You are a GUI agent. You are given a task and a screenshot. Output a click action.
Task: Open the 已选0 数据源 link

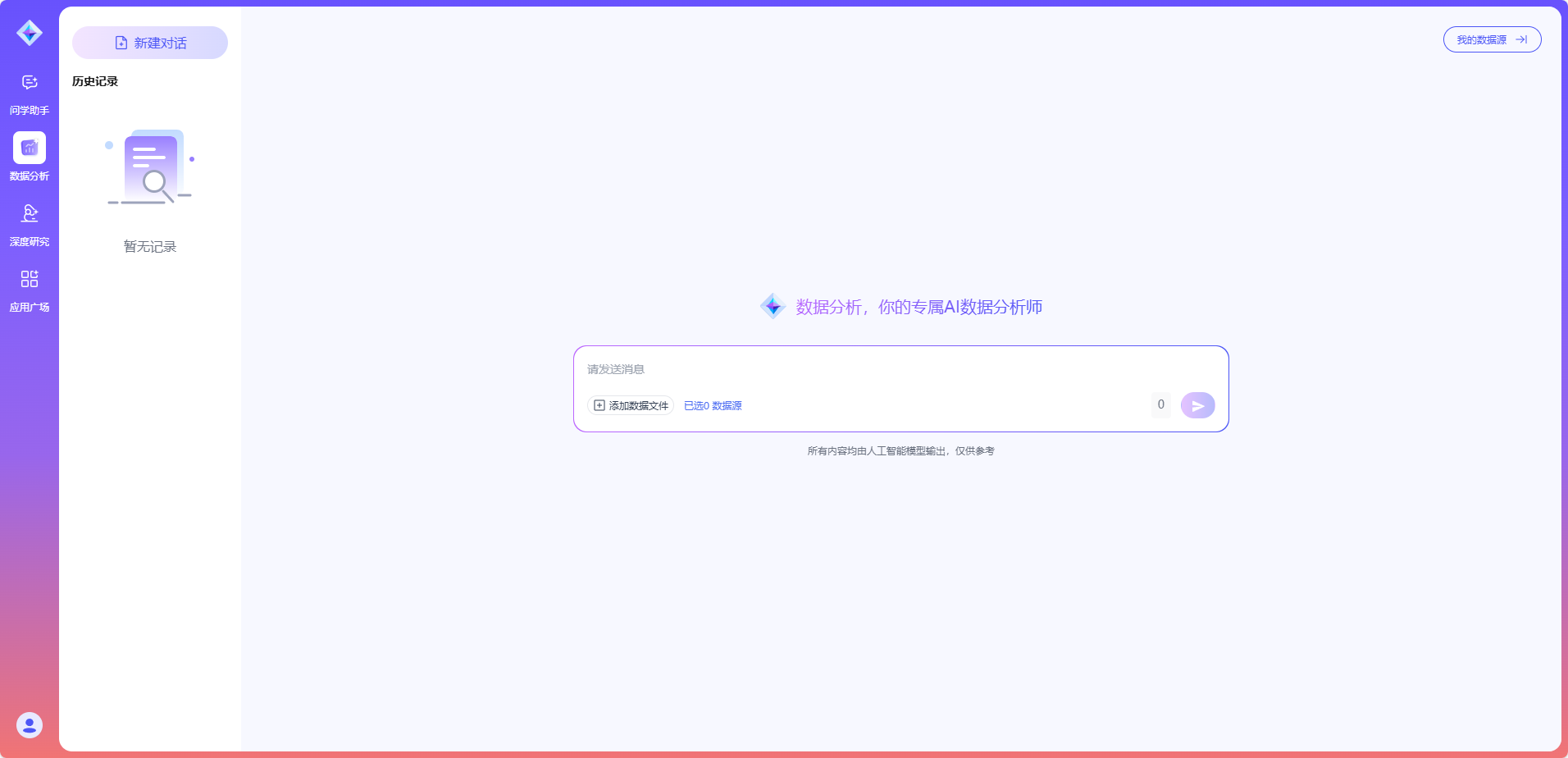[713, 405]
